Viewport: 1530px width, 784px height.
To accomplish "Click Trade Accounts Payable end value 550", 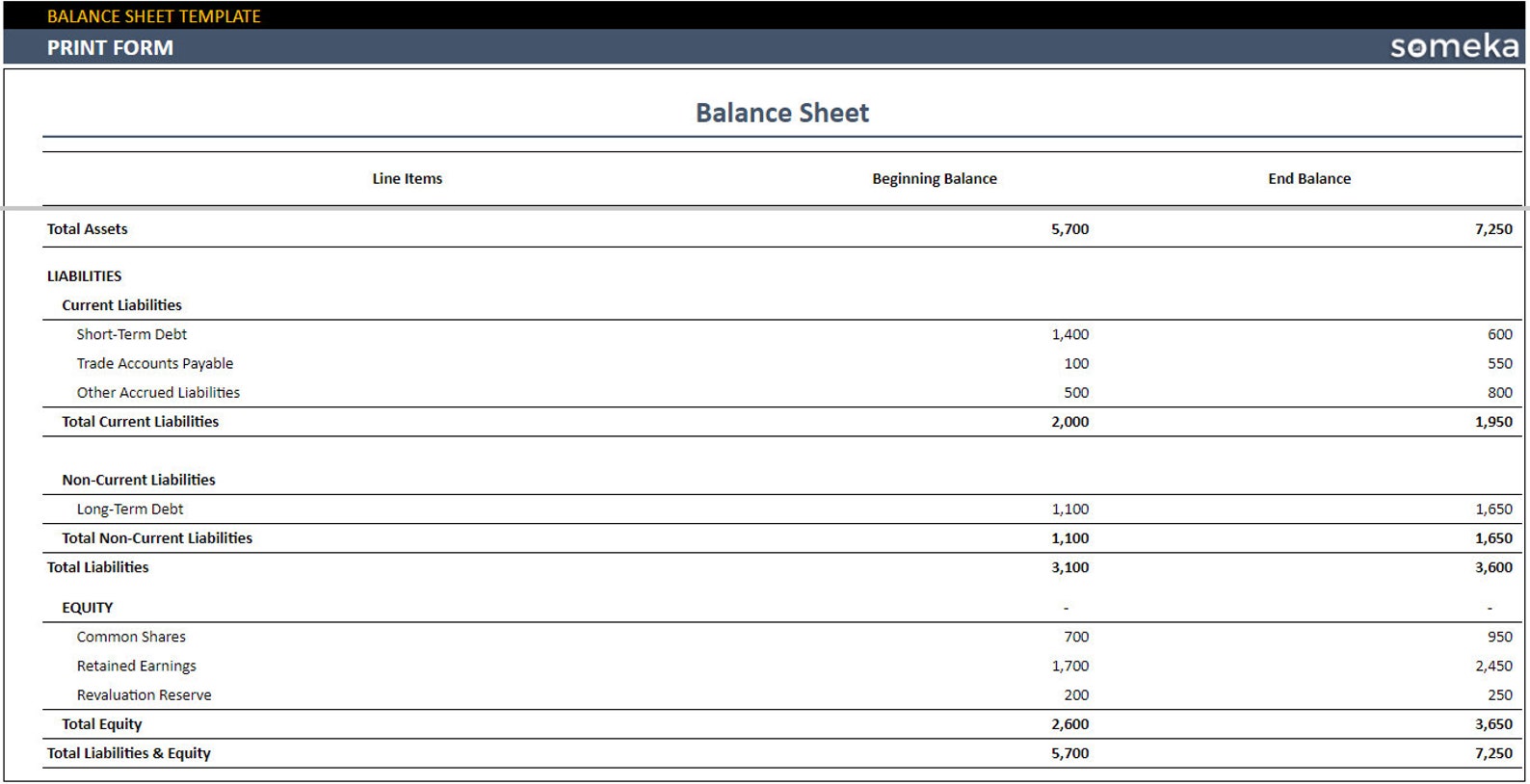I will [1500, 363].
